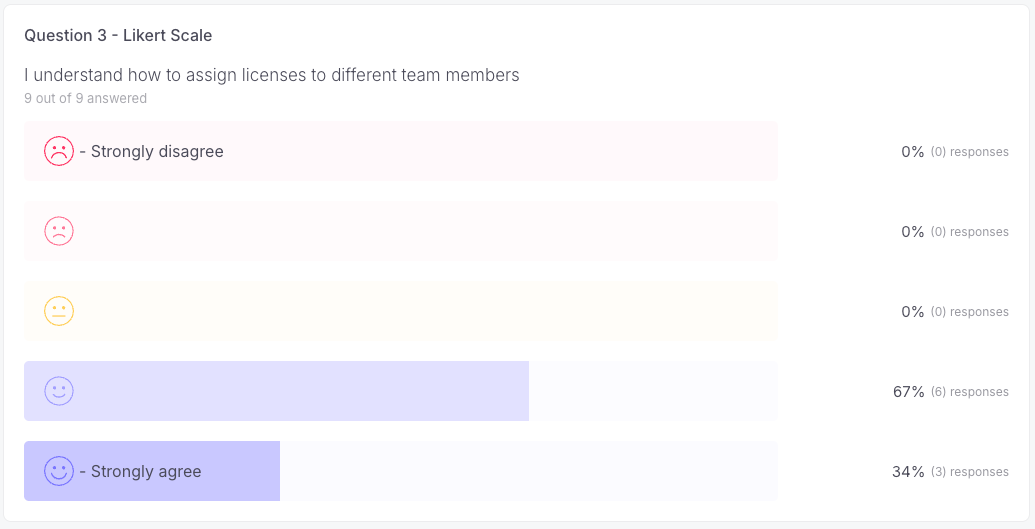1035x529 pixels.
Task: Click the 34% filled Strongly agree bar
Action: point(152,471)
